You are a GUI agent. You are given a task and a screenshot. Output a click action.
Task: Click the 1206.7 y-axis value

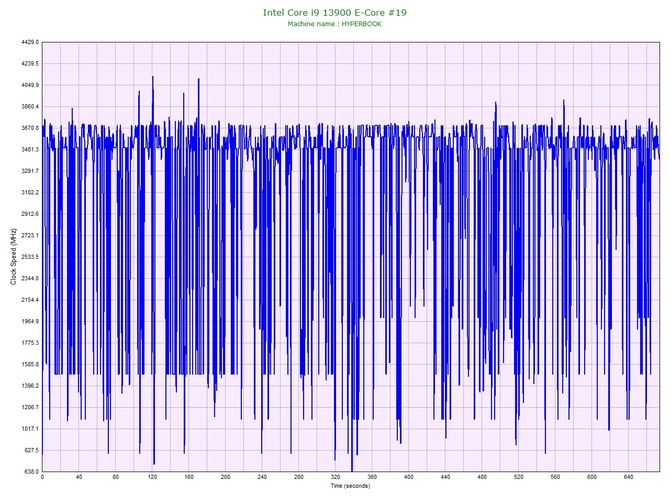30,407
